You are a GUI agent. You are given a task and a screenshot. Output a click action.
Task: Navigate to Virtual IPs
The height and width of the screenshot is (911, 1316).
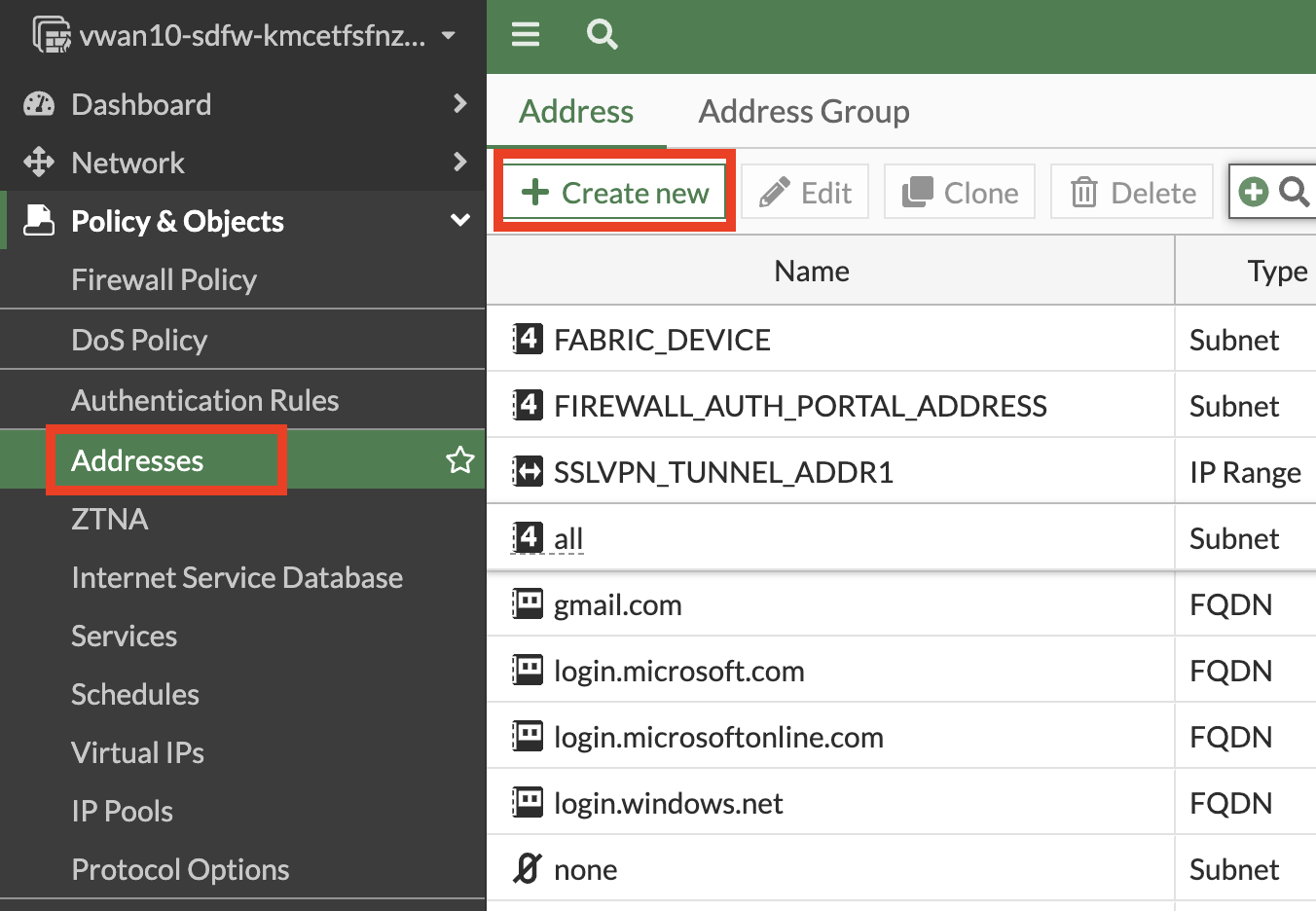tap(137, 752)
